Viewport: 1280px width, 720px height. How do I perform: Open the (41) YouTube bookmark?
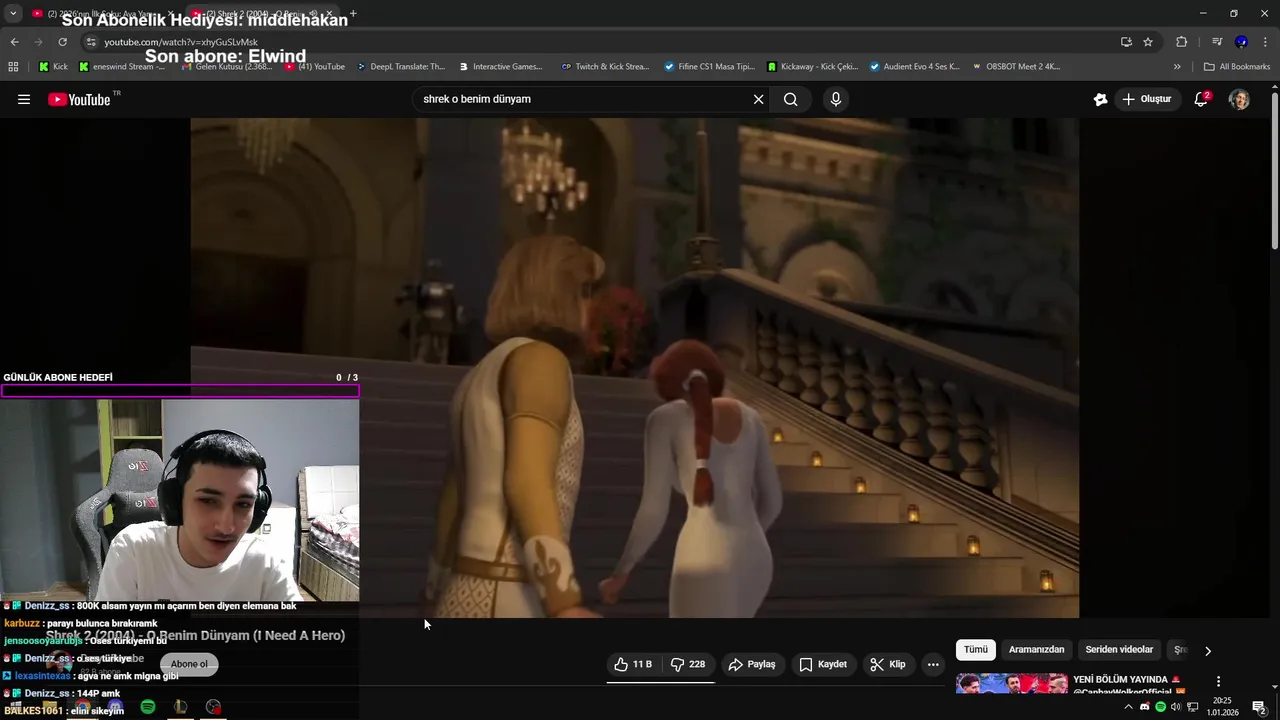(x=315, y=67)
